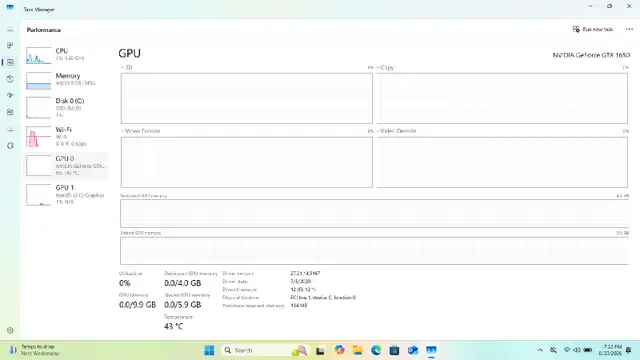Click the Run new task button

[593, 29]
